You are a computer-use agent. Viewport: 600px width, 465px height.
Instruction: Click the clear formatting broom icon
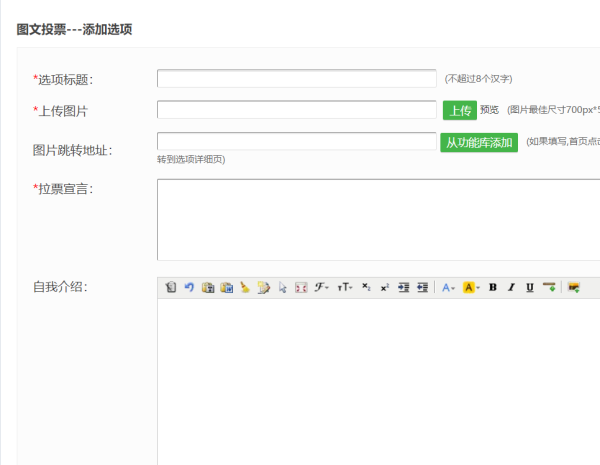point(245,287)
